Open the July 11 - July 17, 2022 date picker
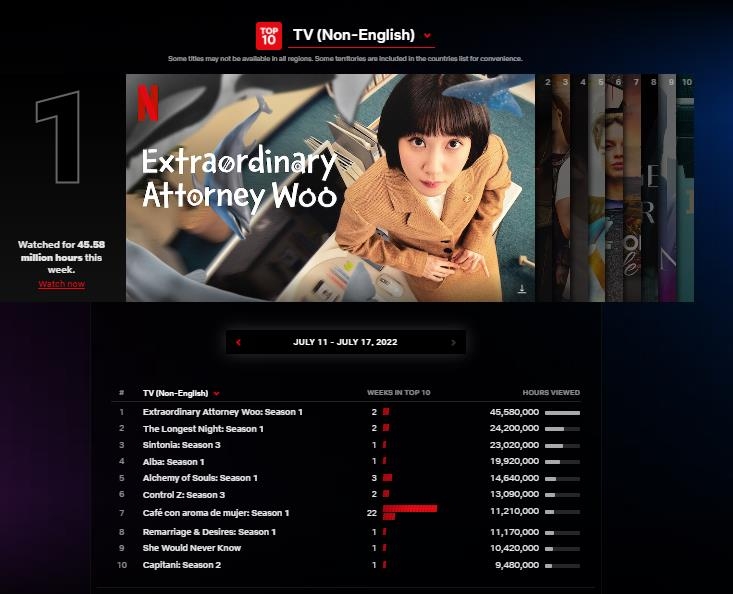 pos(345,342)
